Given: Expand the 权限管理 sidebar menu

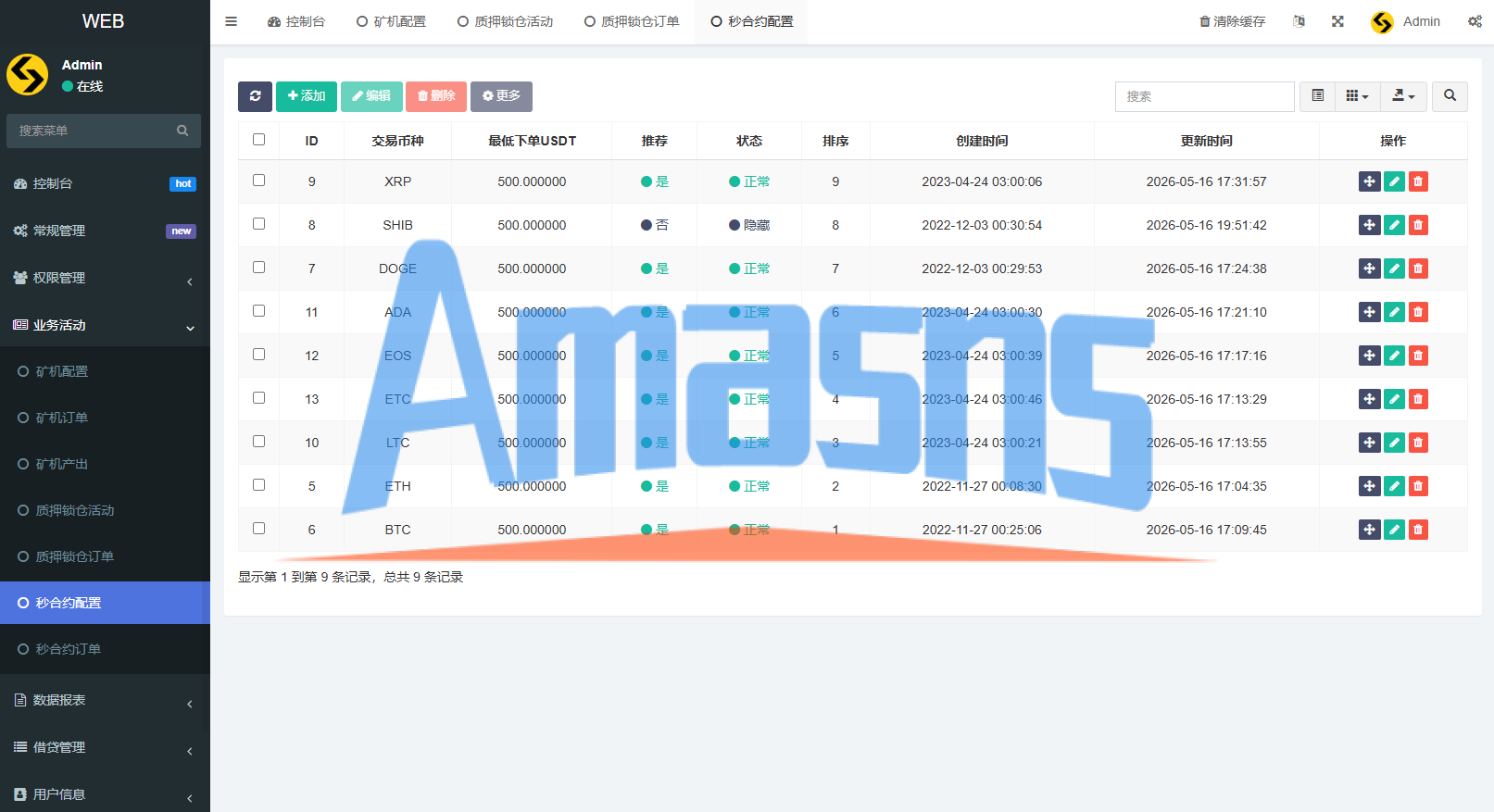Looking at the screenshot, I should (x=105, y=278).
